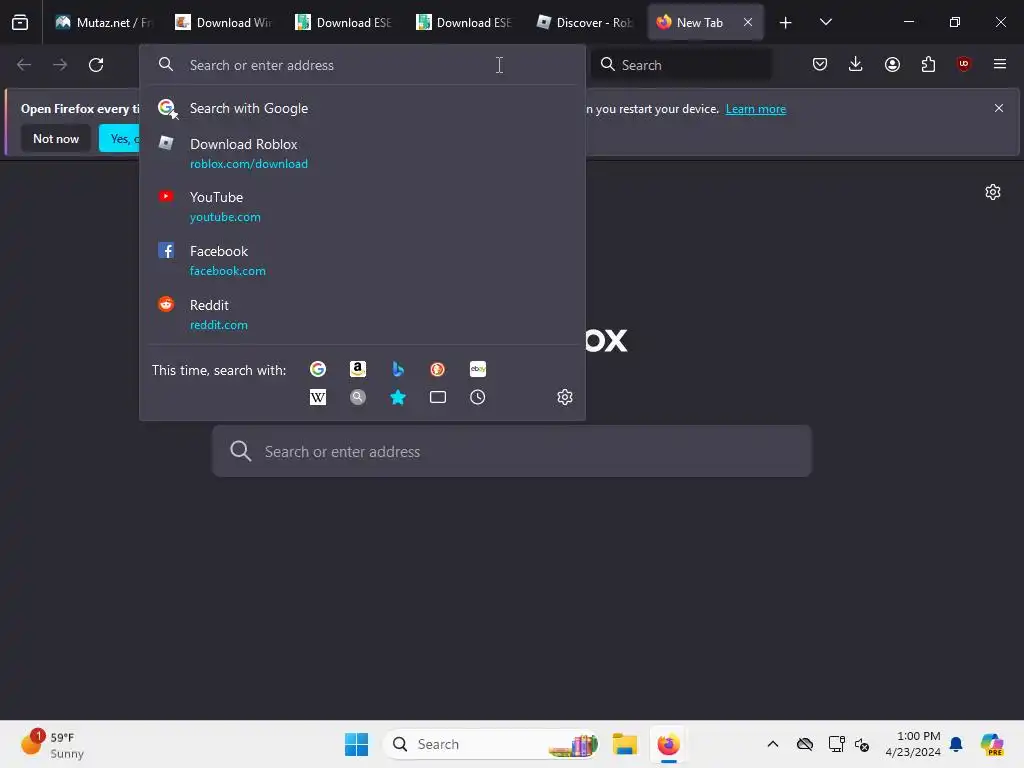Switch to the Mutaz.net tab
Screen dimensions: 1024x768
pyautogui.click(x=103, y=23)
